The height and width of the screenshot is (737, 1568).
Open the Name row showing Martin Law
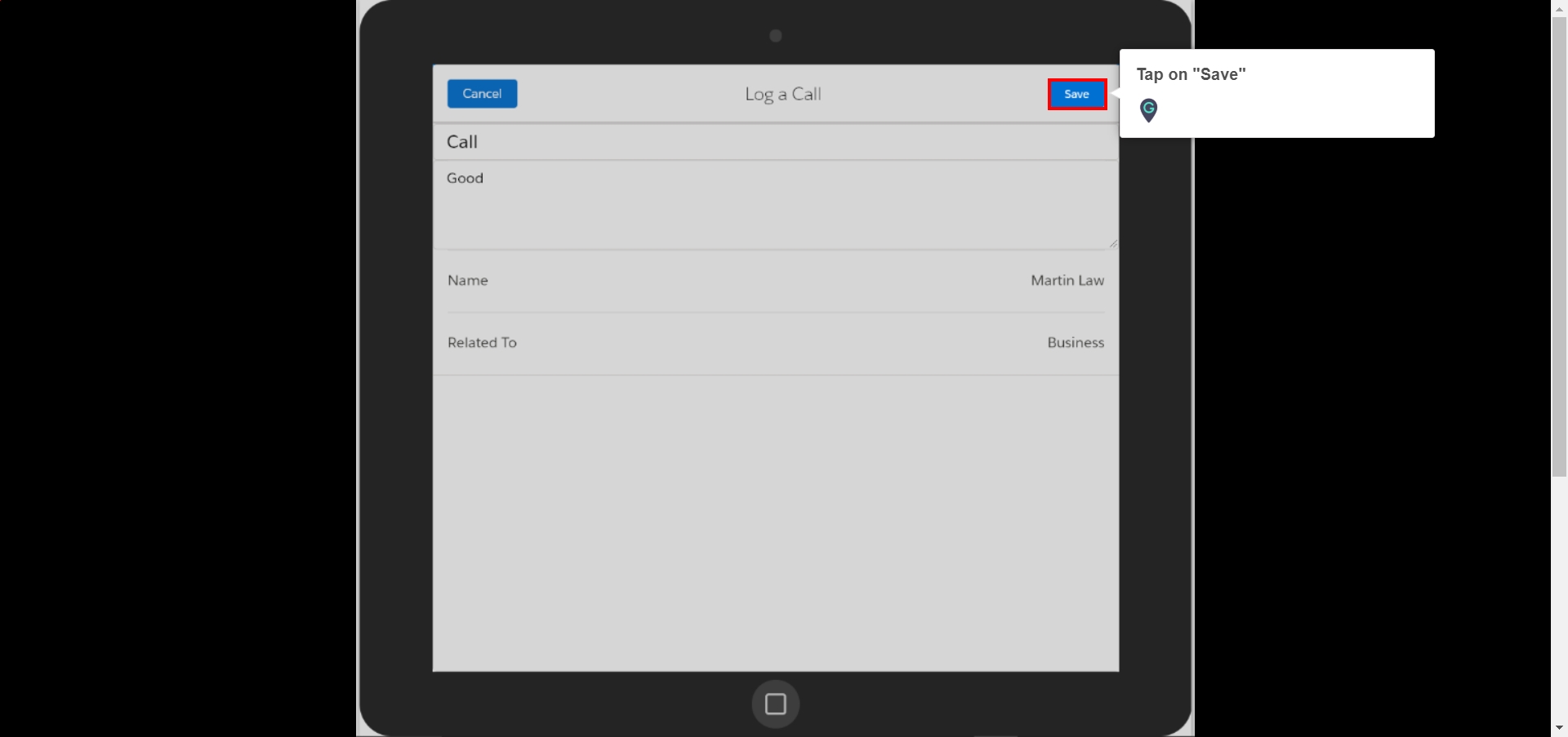click(775, 281)
